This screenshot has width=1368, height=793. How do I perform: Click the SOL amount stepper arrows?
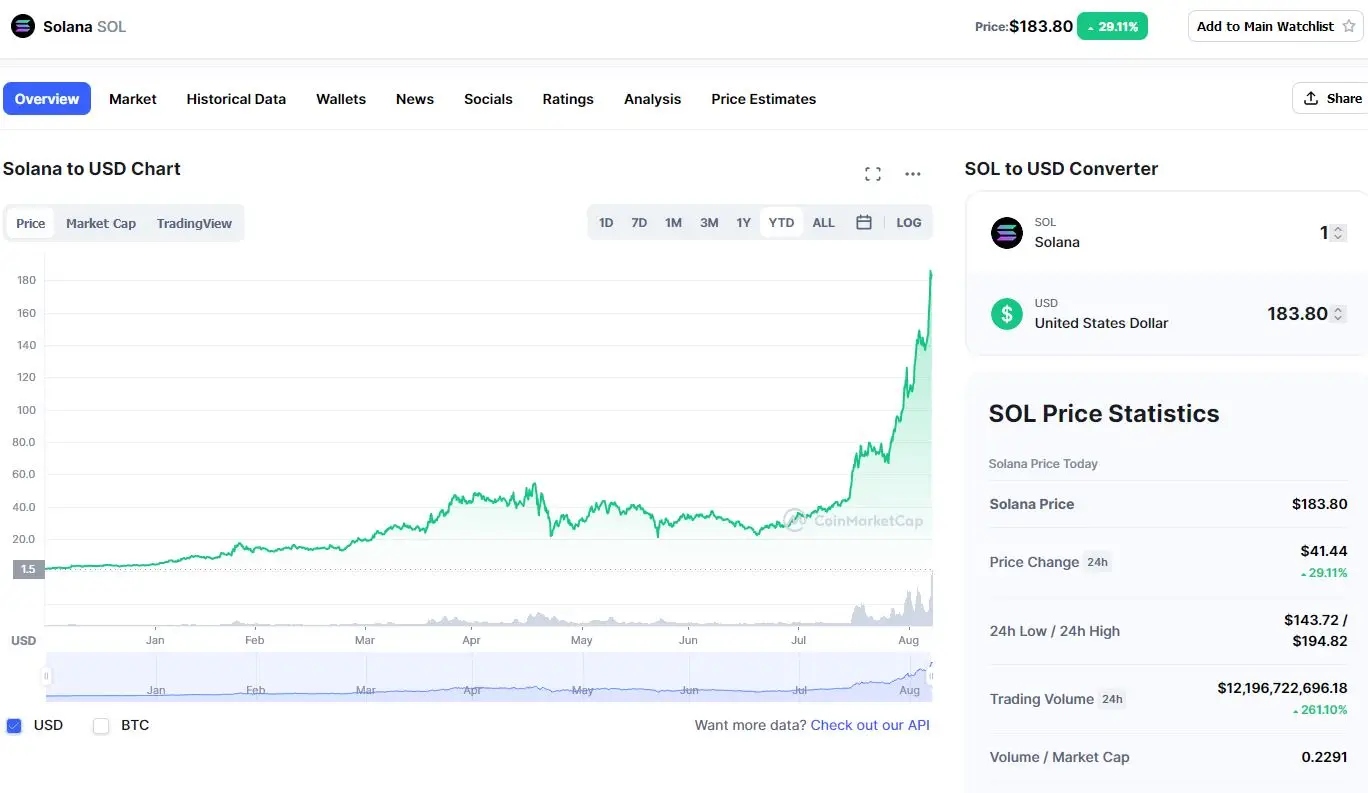pyautogui.click(x=1339, y=233)
